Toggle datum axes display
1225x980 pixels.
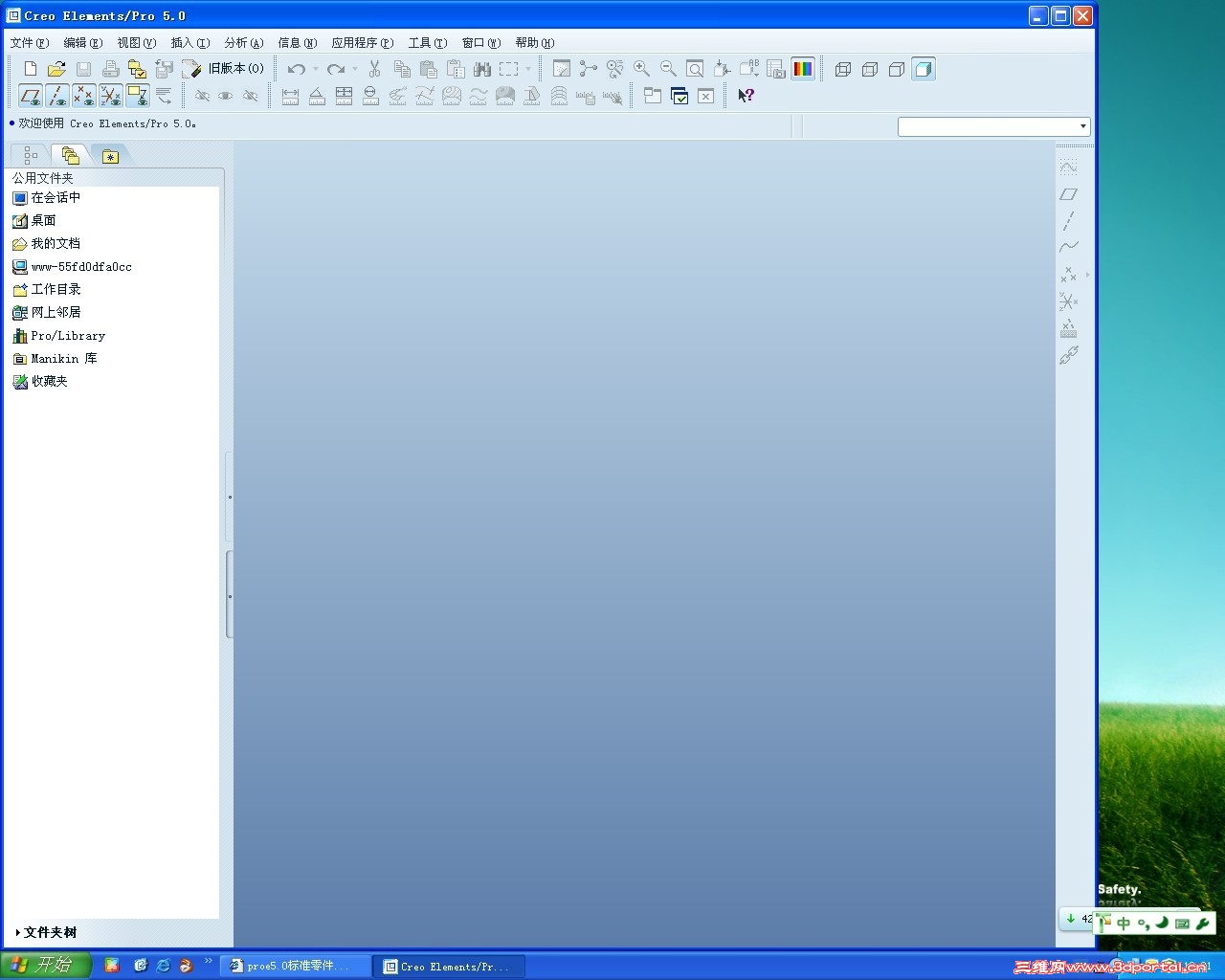pos(57,96)
